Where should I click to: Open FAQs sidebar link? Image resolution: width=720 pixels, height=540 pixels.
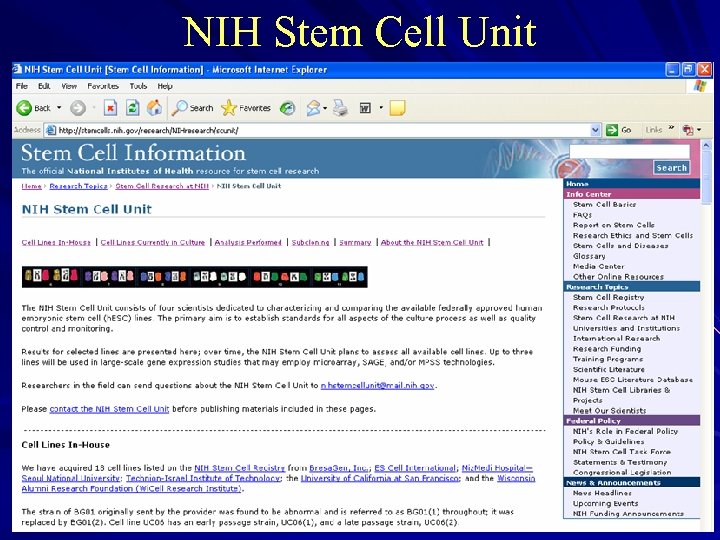582,215
